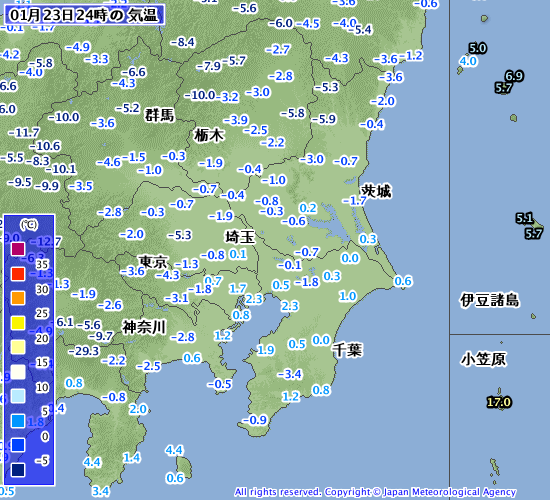Viewport: 550px width, 500px height.
Task: Select the −12.7 reading behind the legend
Action: (x=46, y=241)
